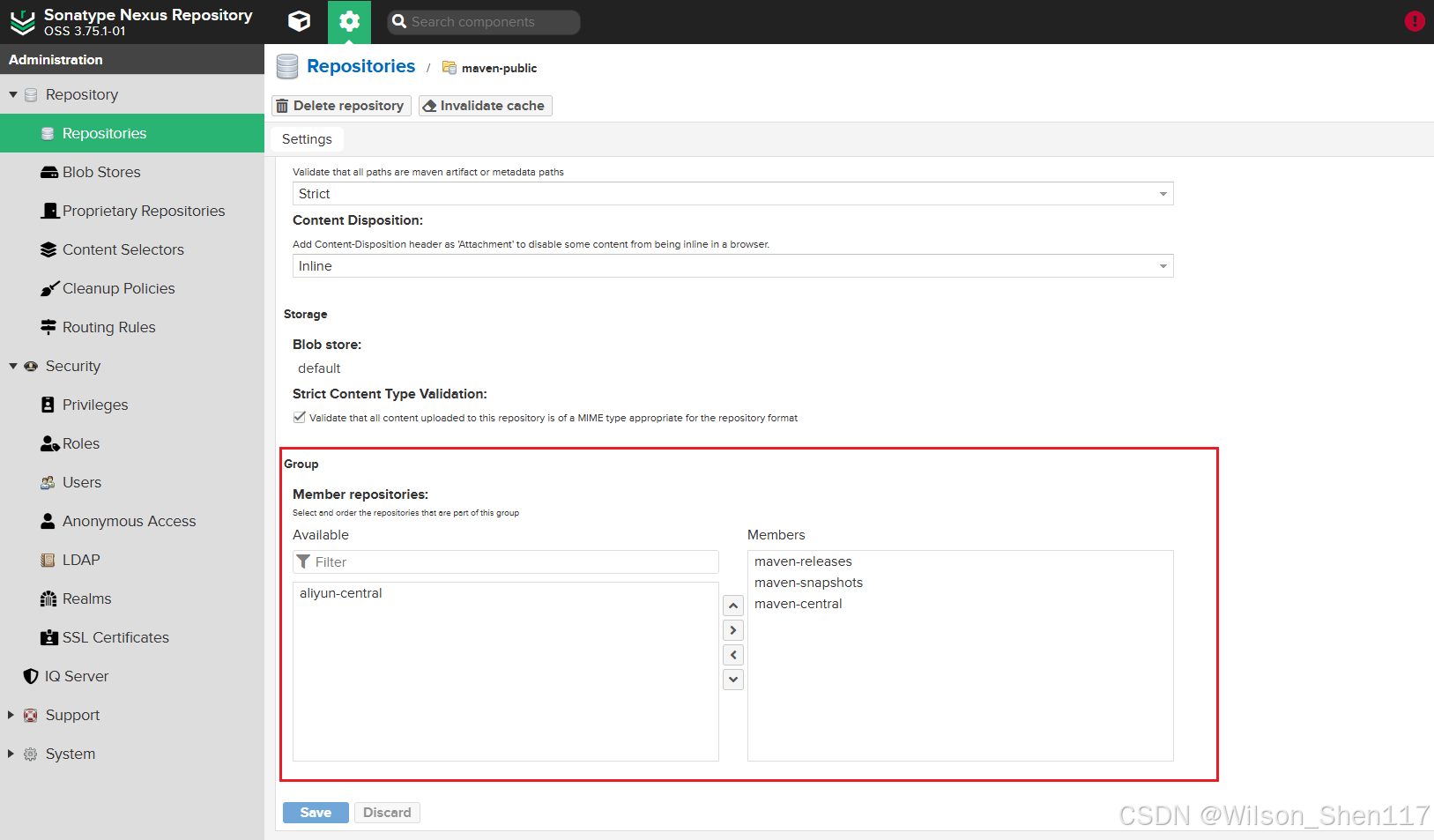Click the Roles person icon
The image size is (1434, 840).
click(x=49, y=443)
